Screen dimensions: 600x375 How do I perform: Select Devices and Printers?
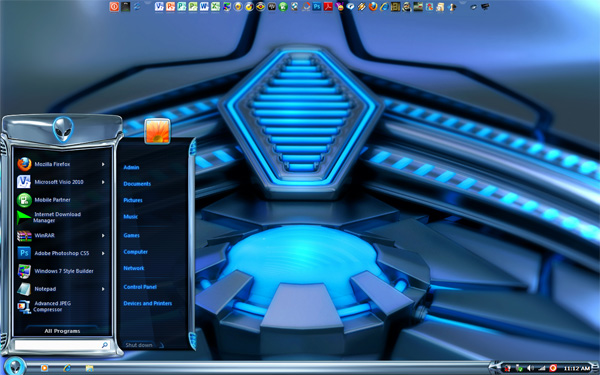tap(148, 303)
